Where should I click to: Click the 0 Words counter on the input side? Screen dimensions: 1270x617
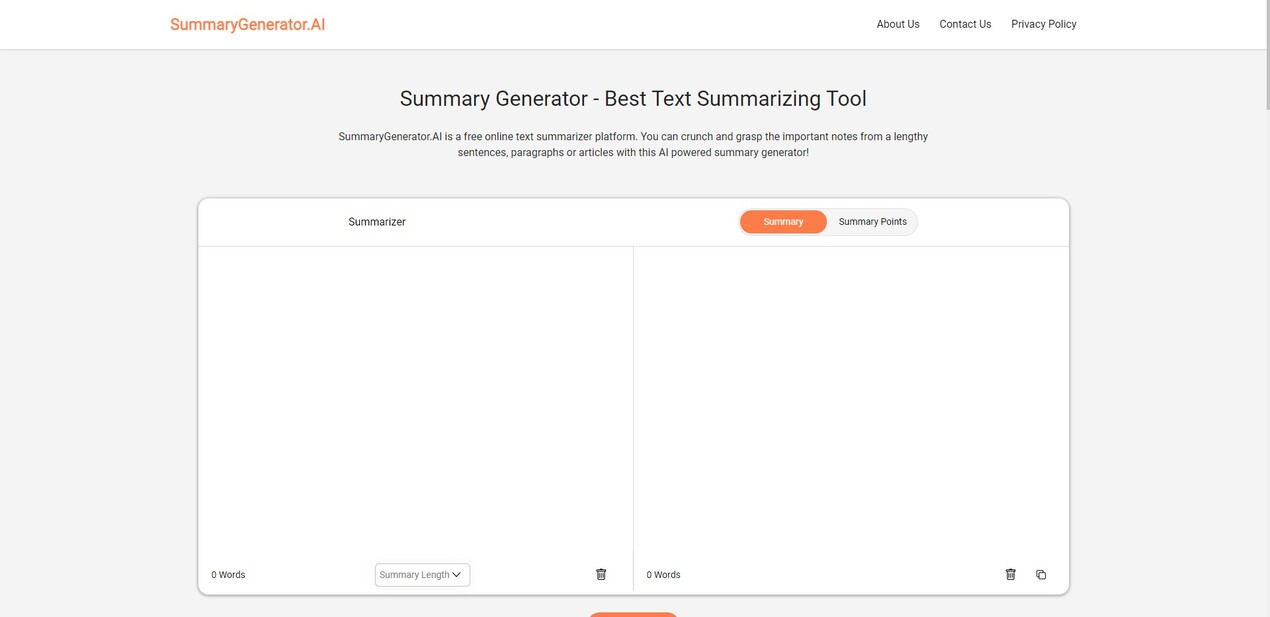tap(230, 572)
